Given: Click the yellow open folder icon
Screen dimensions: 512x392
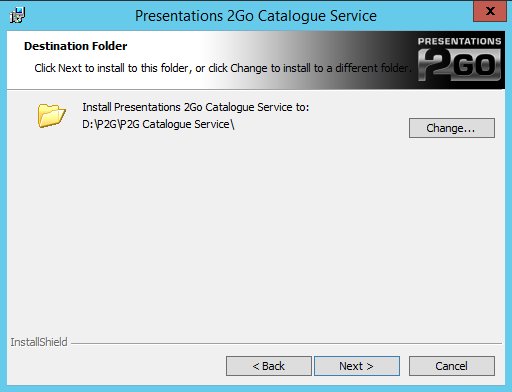Looking at the screenshot, I should click(51, 115).
